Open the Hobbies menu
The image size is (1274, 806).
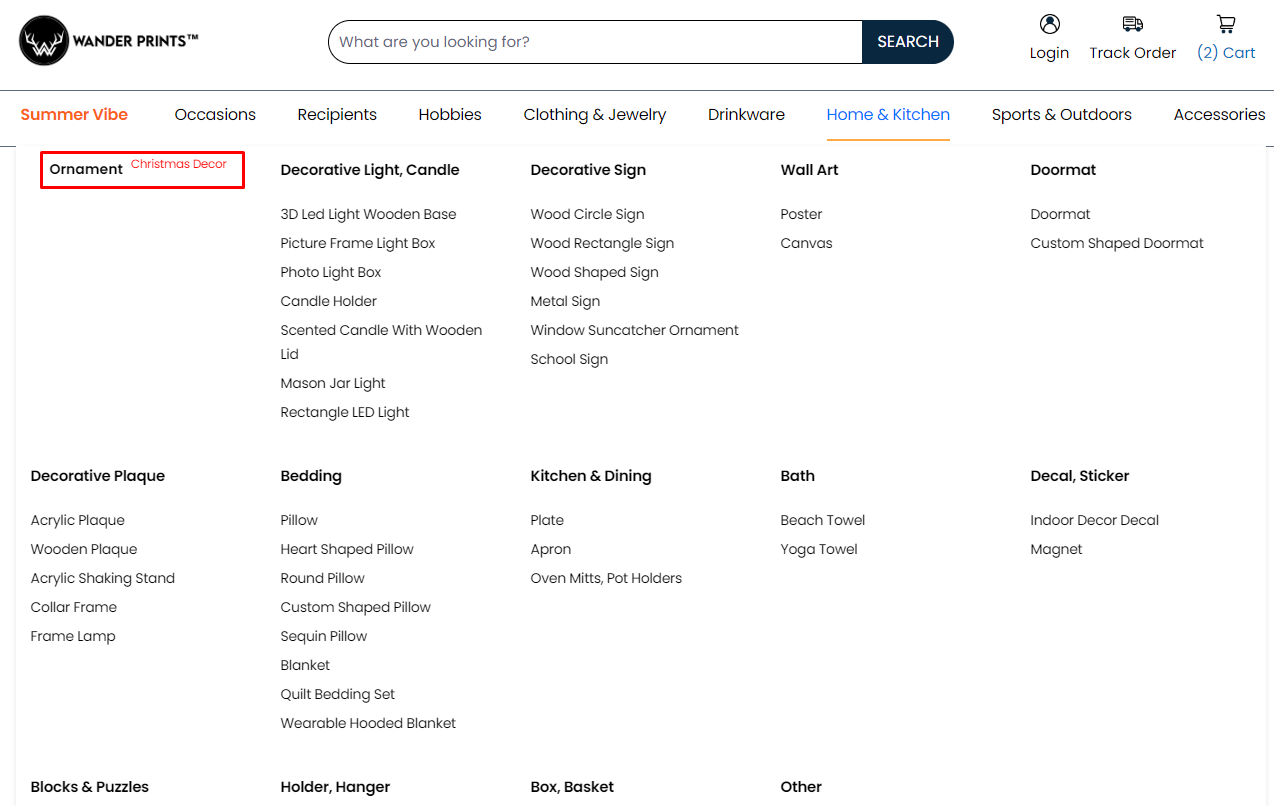450,115
